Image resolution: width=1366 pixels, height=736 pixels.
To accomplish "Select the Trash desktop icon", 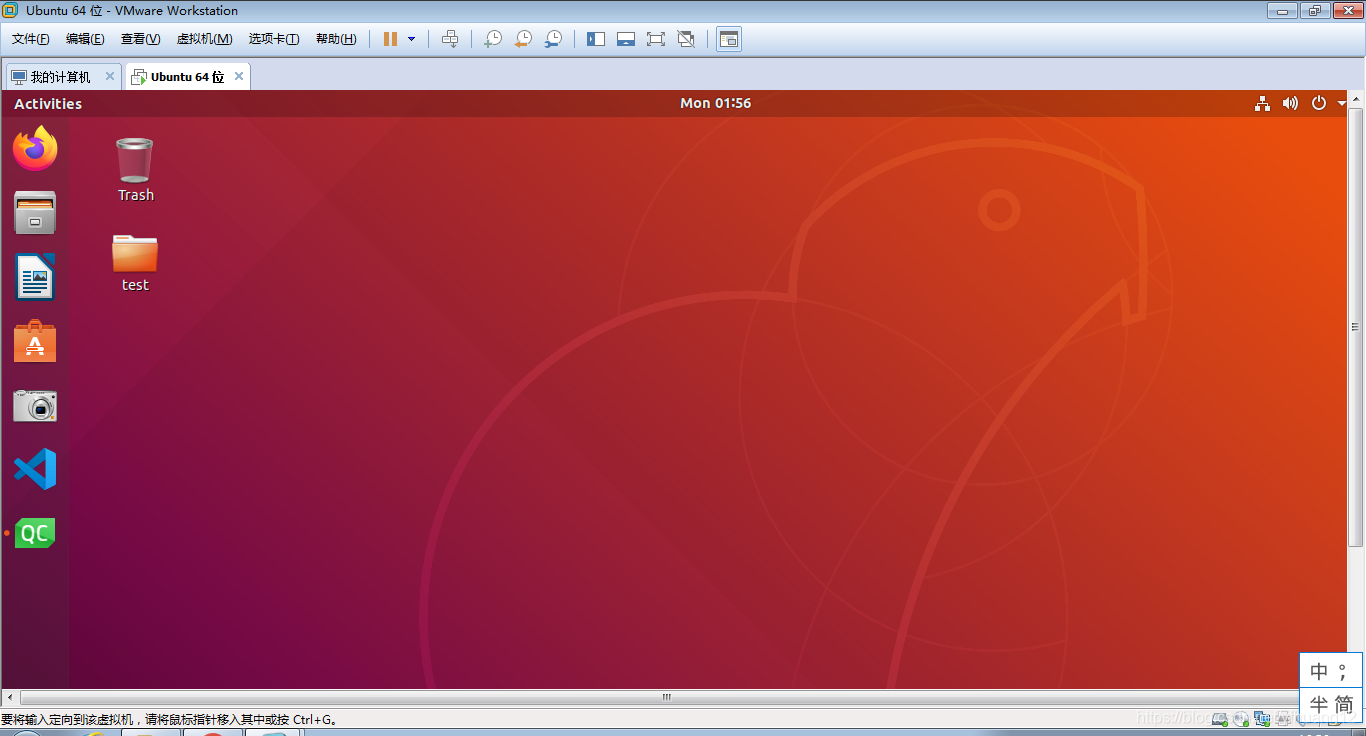I will point(135,170).
